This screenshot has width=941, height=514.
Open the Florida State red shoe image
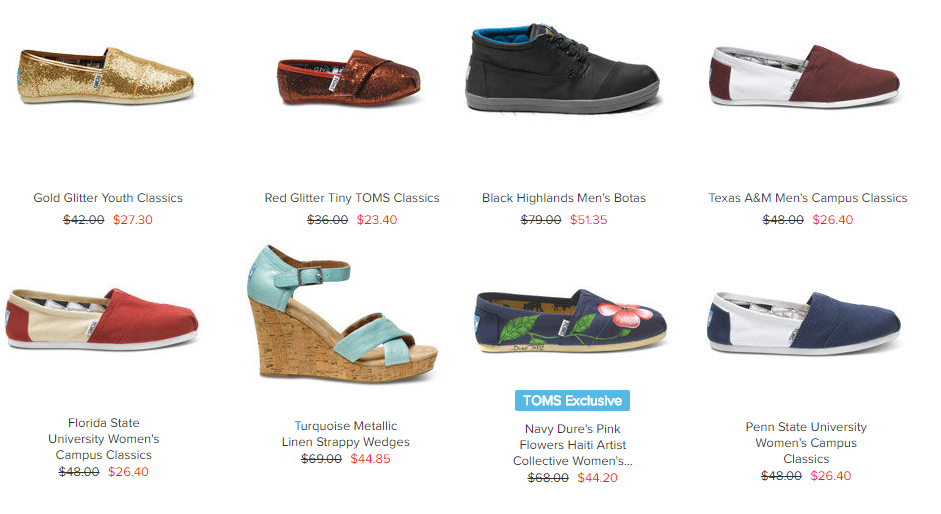pos(101,319)
